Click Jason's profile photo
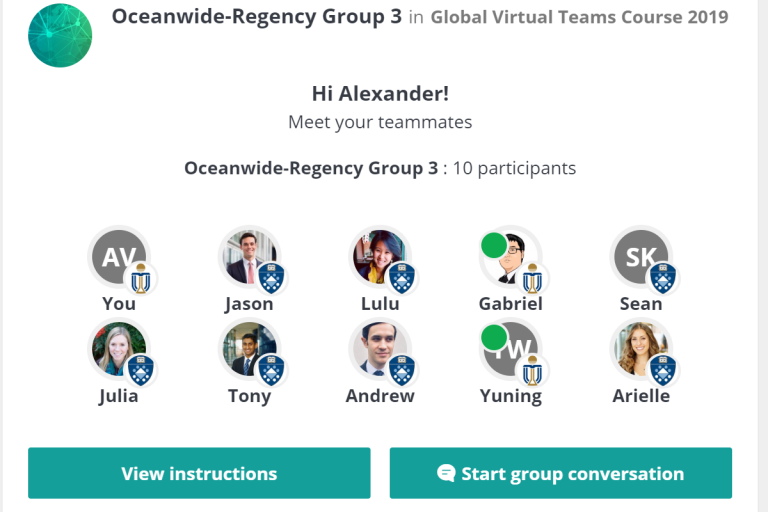The image size is (768, 512). click(x=247, y=257)
